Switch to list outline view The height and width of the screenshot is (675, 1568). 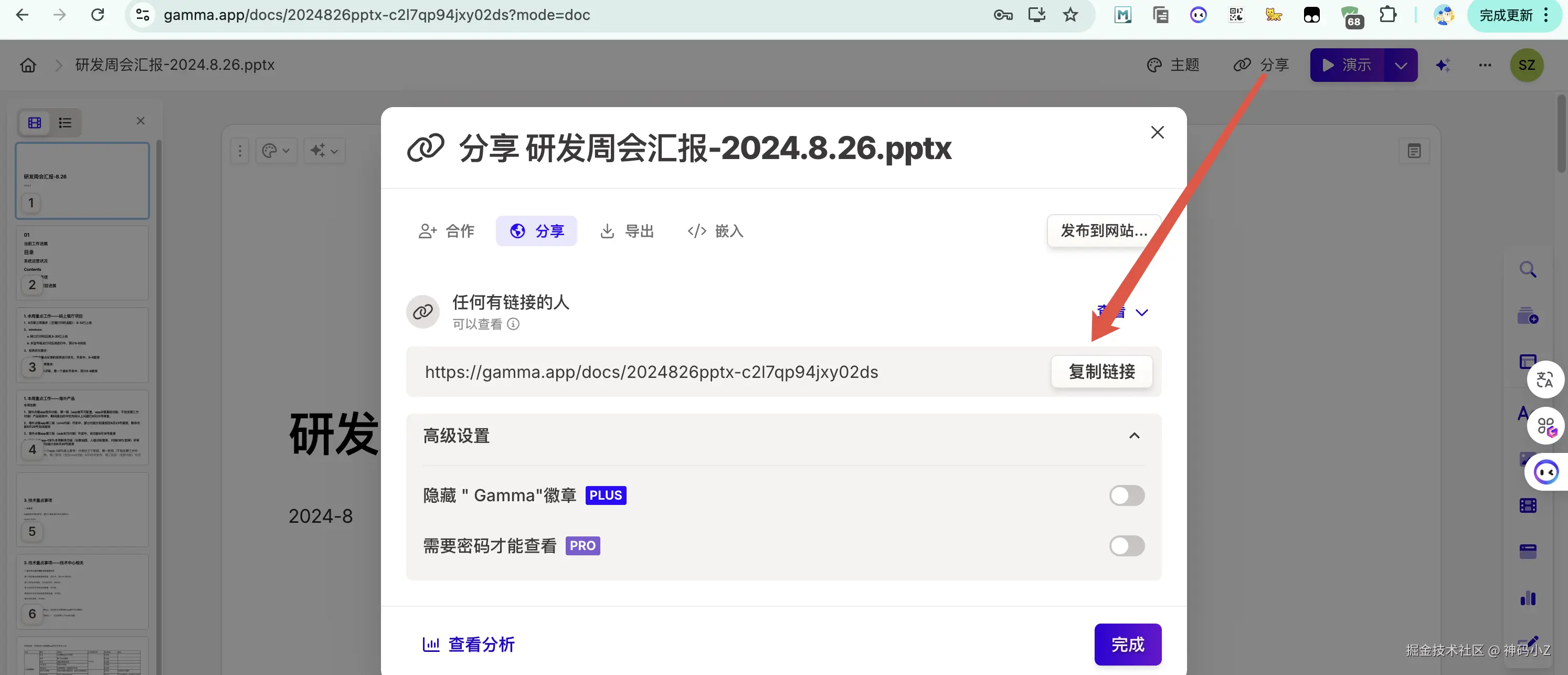click(x=65, y=122)
